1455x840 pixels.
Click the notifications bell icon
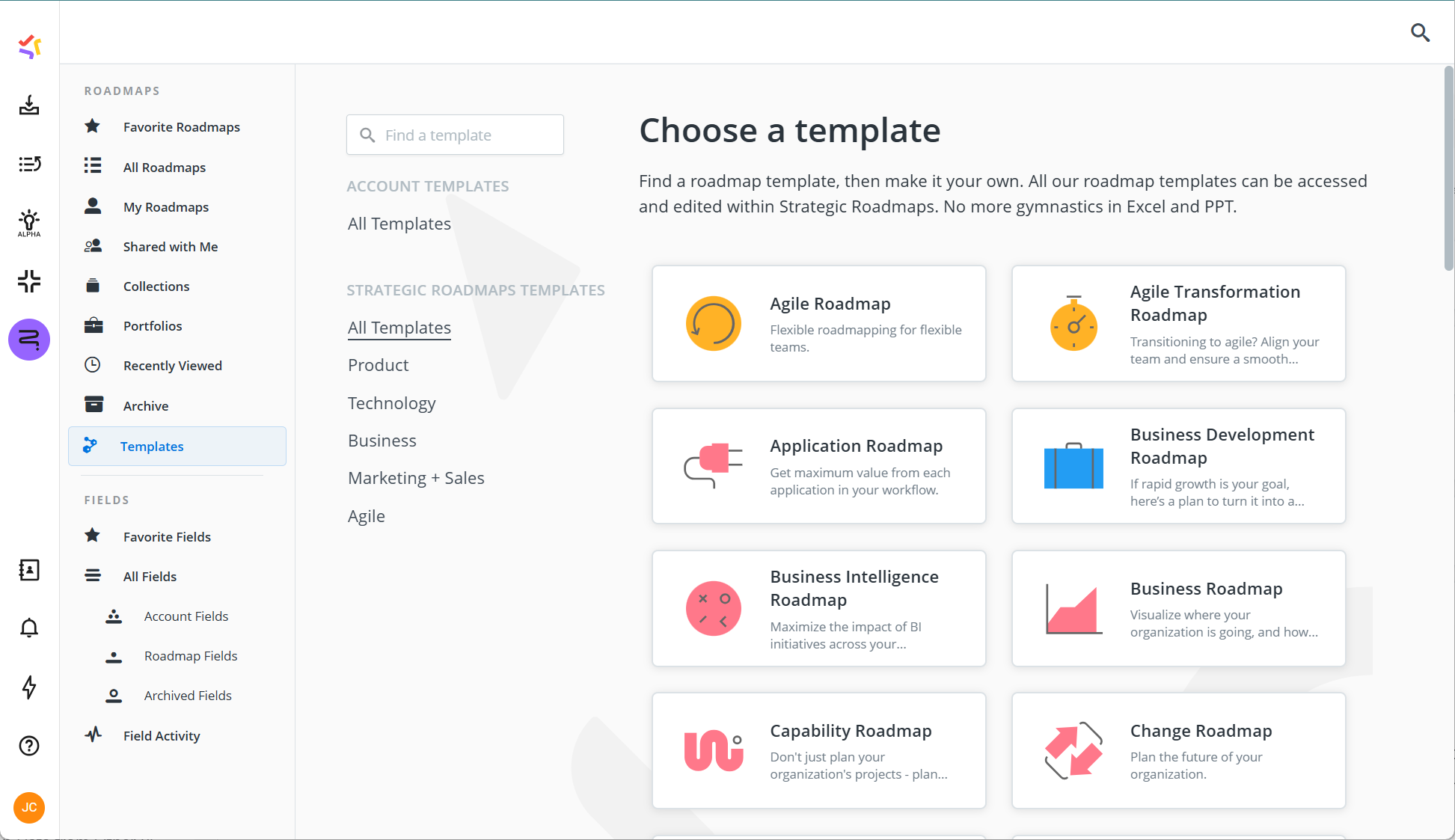click(29, 629)
